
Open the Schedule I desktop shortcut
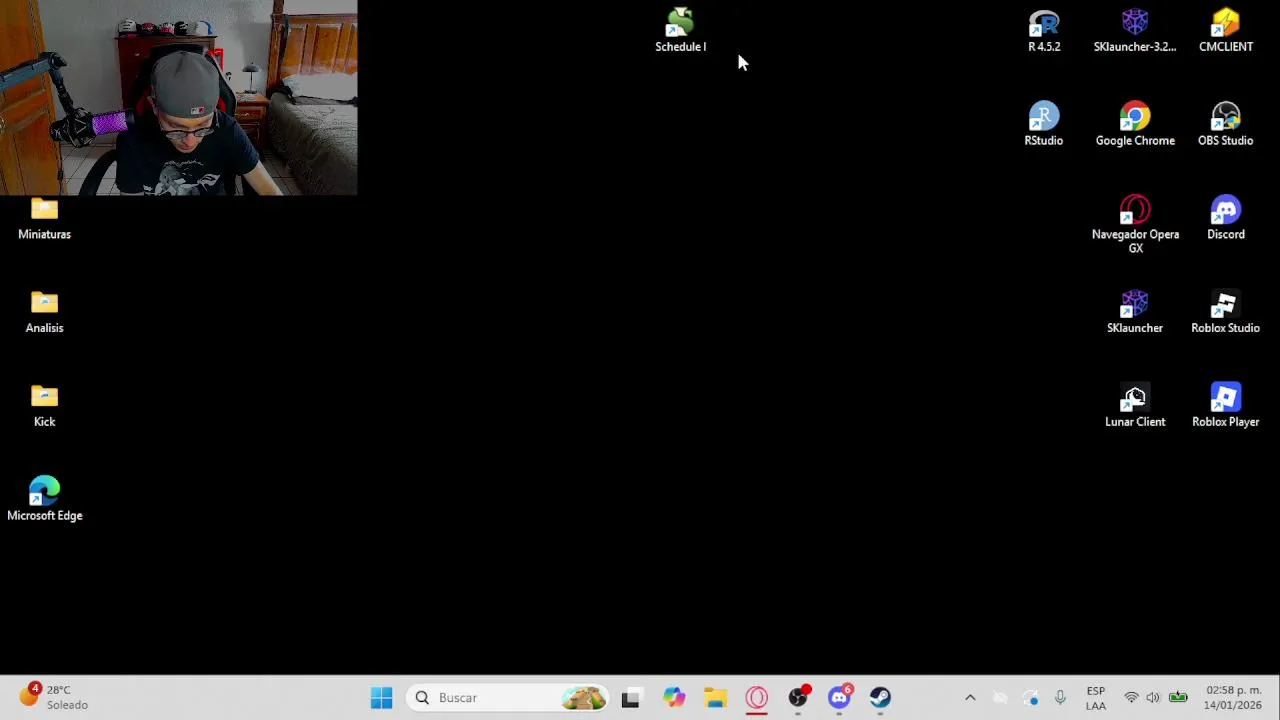[680, 31]
